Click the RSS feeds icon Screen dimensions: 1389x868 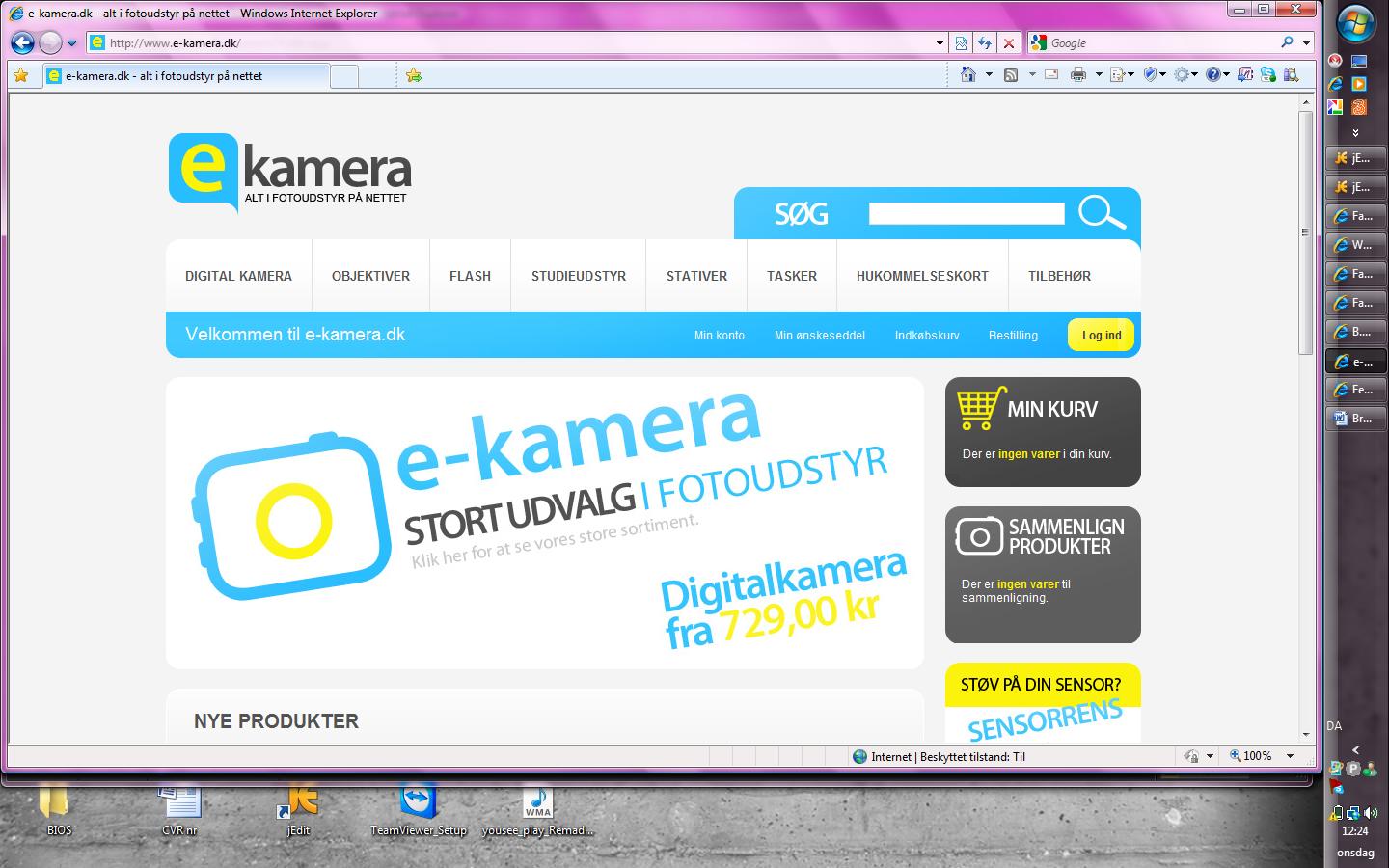click(1011, 75)
